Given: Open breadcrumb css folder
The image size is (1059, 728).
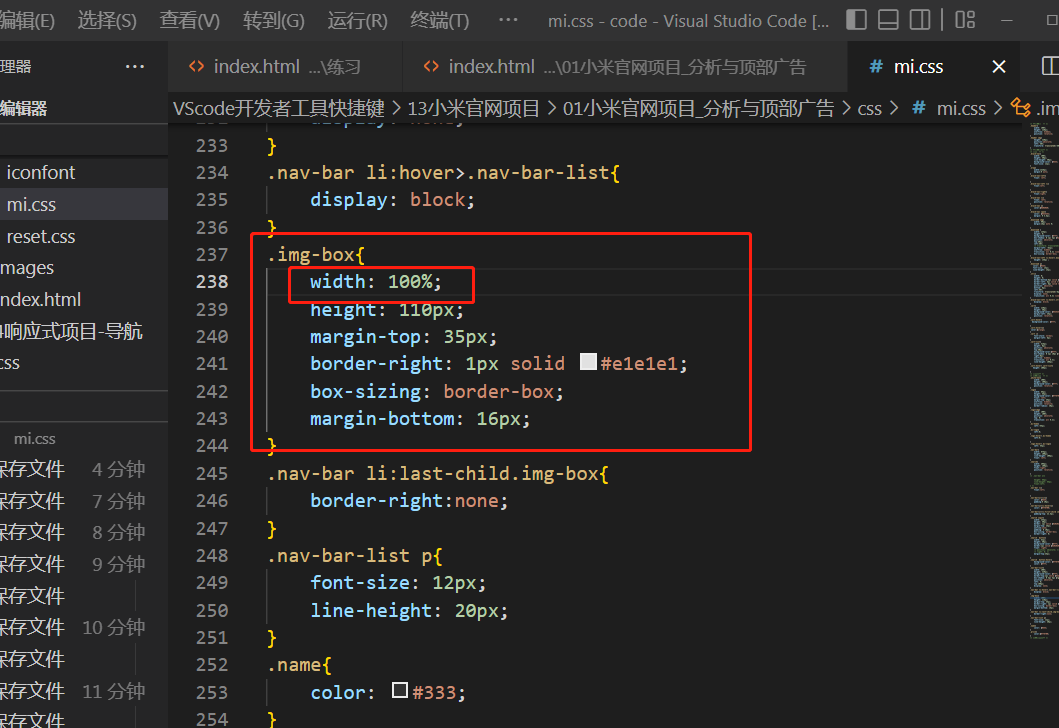Looking at the screenshot, I should [x=869, y=108].
